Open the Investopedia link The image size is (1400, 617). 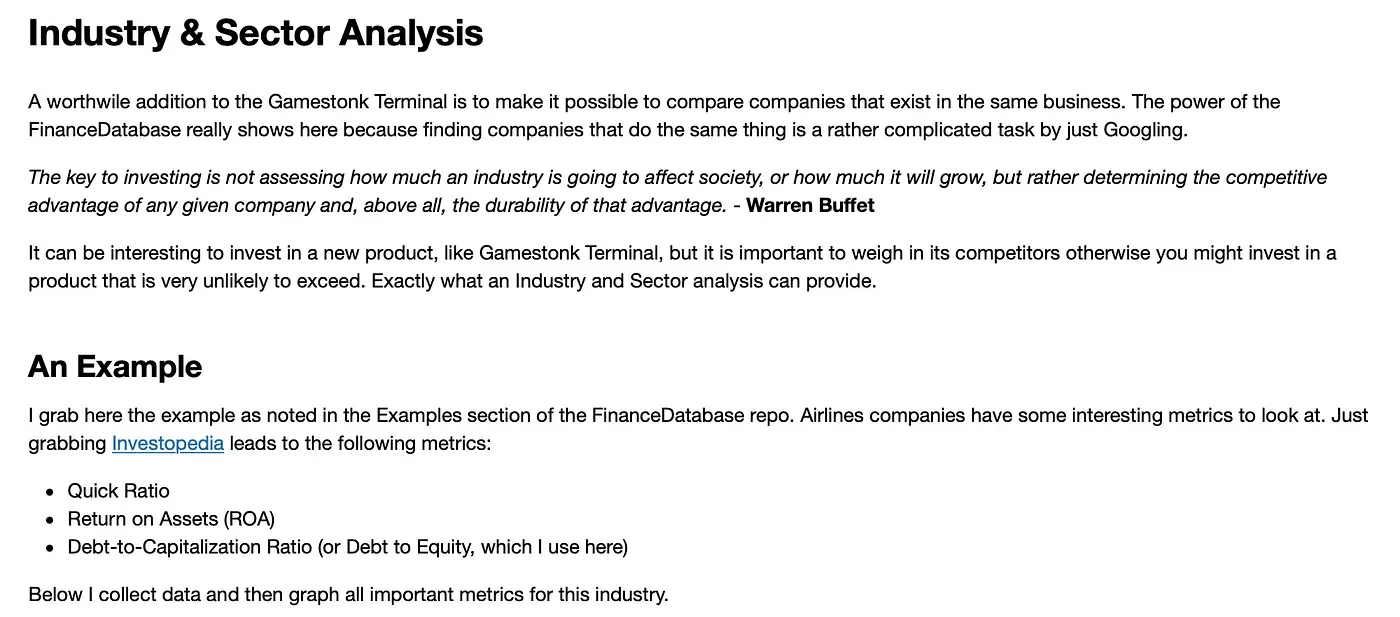click(167, 443)
